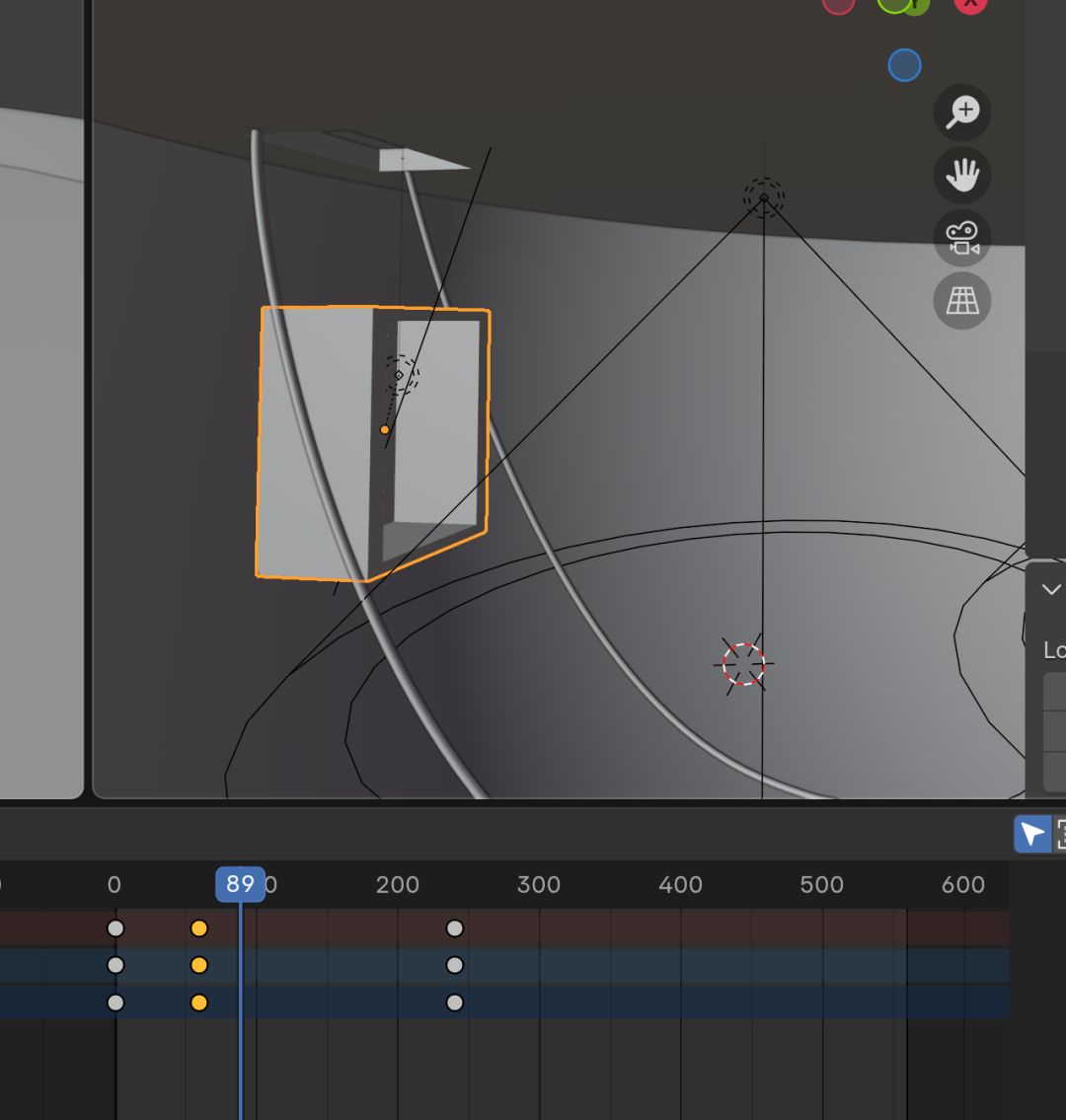Toggle camera view with the camera icon

[x=962, y=239]
